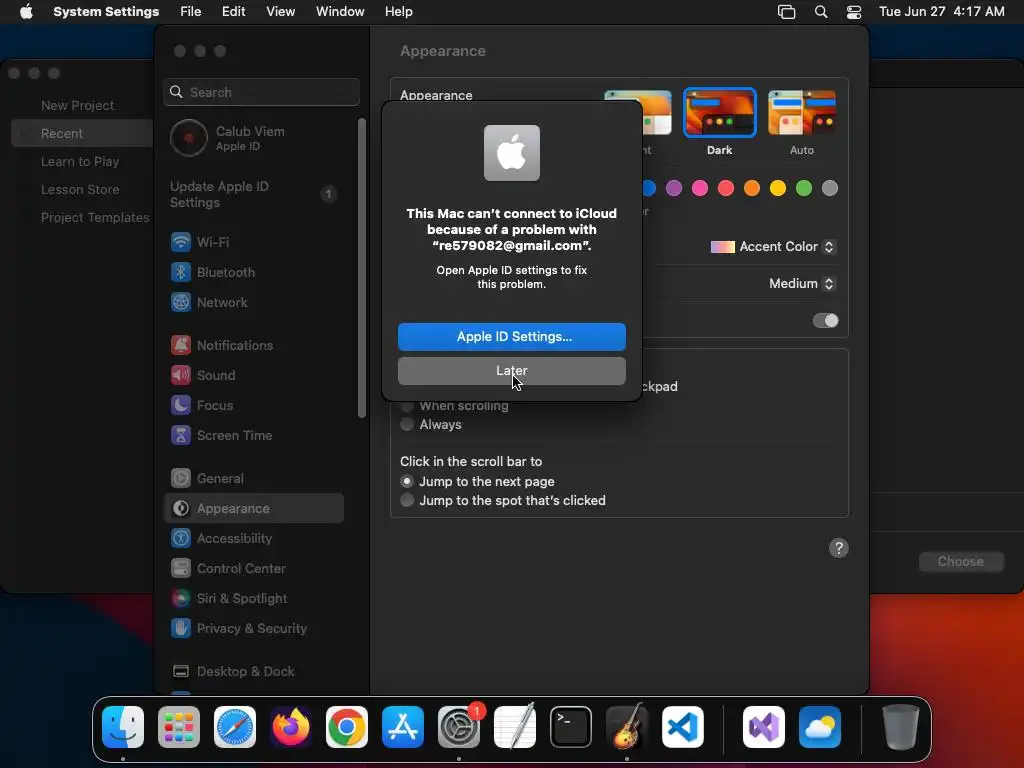Open Bluetooth icon in sidebar
Image resolution: width=1024 pixels, height=768 pixels.
click(x=181, y=272)
